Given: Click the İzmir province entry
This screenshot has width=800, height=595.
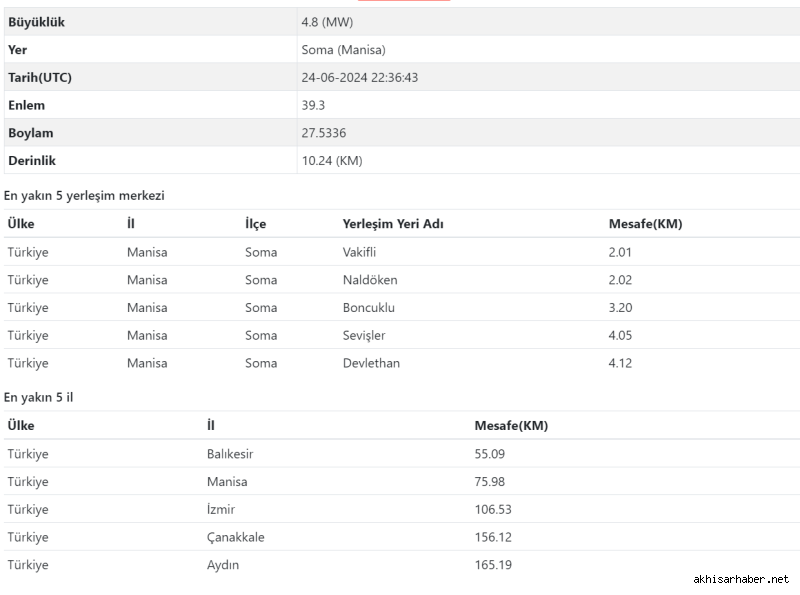Looking at the screenshot, I should (221, 509).
